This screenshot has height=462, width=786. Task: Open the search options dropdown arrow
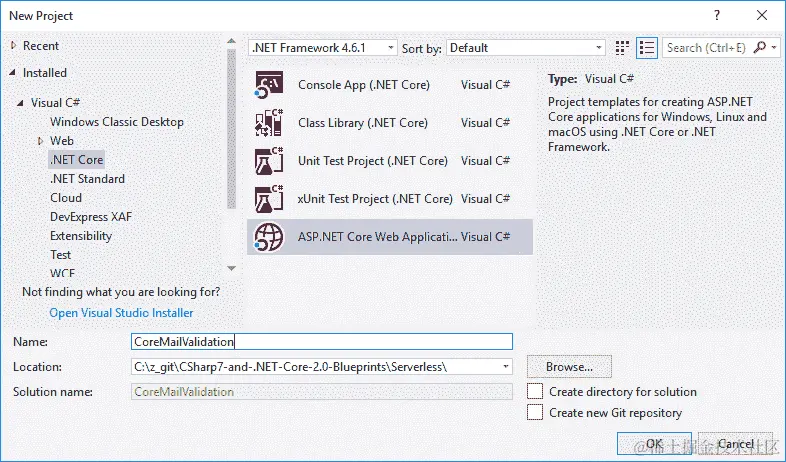774,48
